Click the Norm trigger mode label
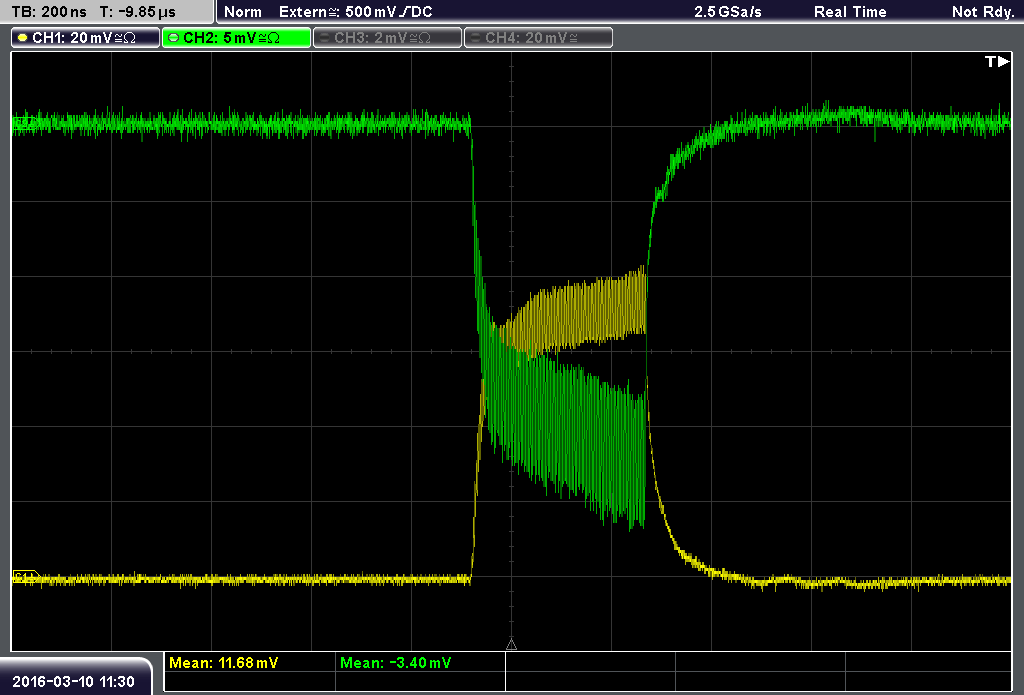The image size is (1024, 695). point(242,12)
